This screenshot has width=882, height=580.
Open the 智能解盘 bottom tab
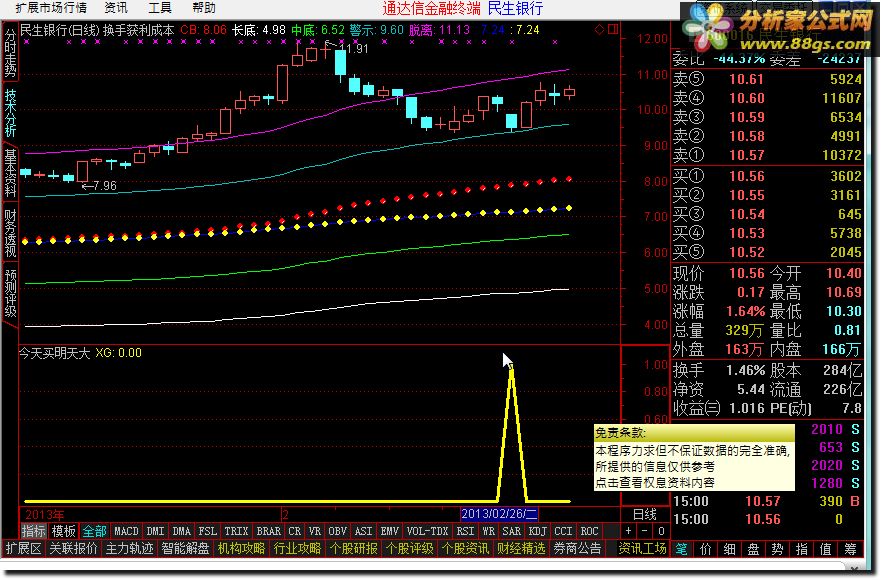point(185,548)
